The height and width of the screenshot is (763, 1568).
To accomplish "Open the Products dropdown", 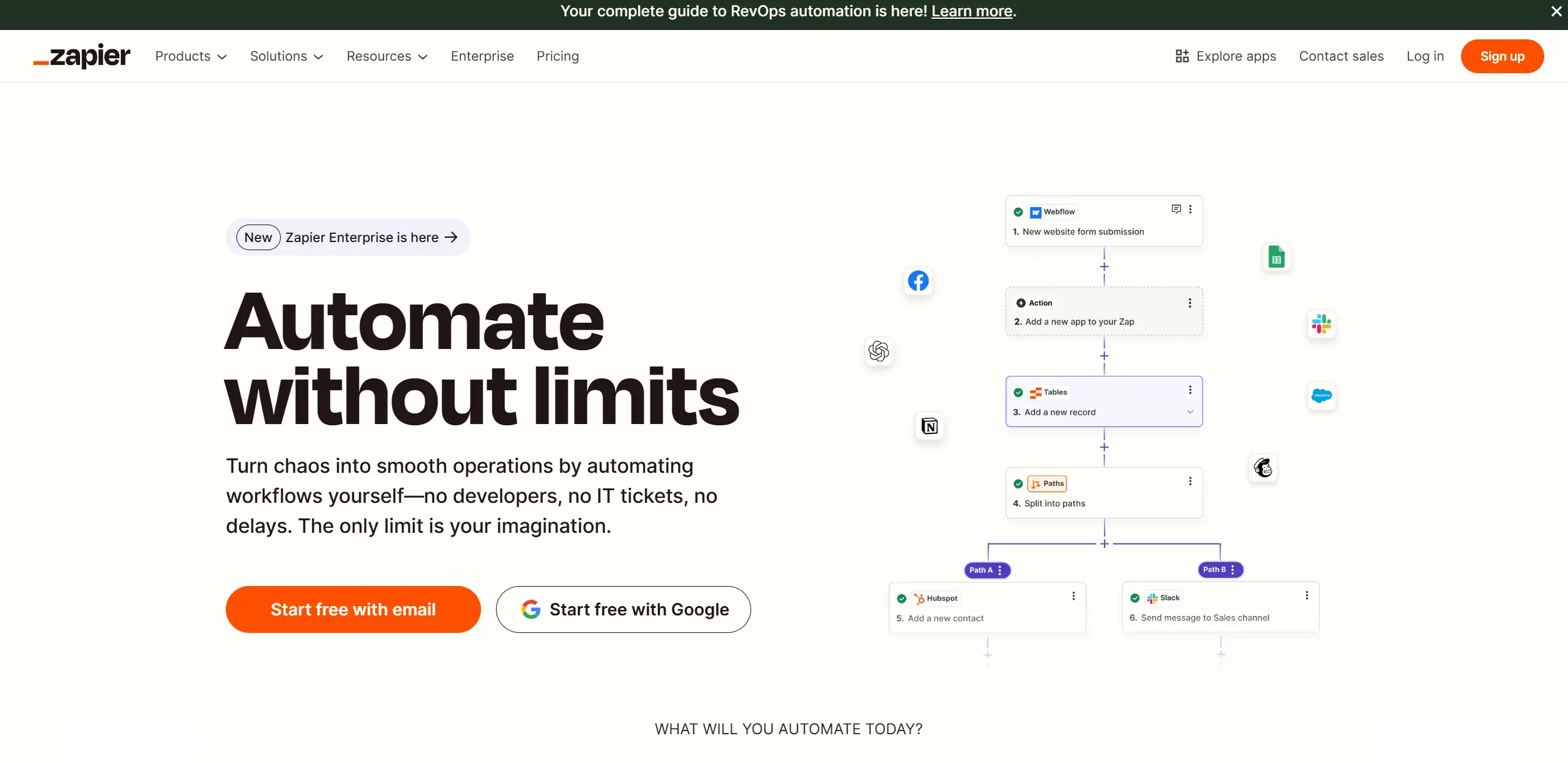I will pos(191,56).
